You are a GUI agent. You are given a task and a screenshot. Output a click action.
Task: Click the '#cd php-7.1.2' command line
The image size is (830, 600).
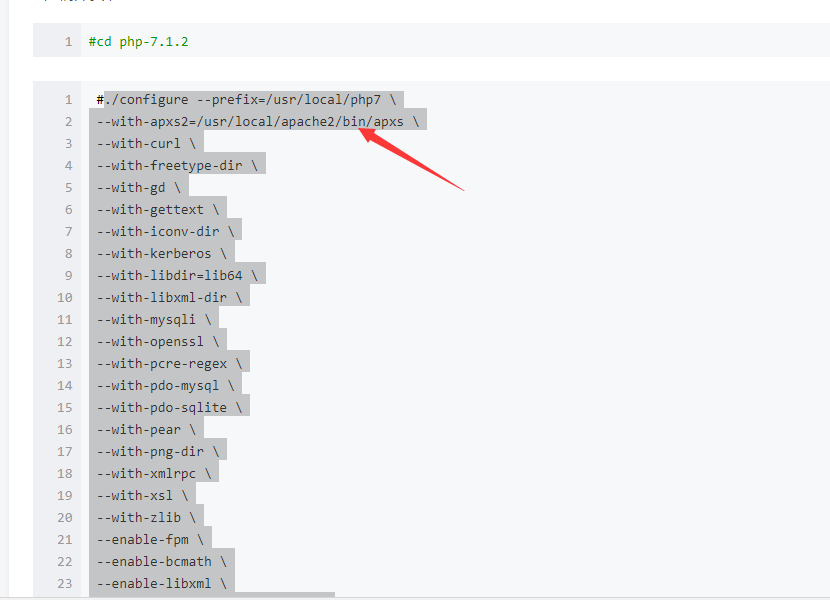click(139, 42)
